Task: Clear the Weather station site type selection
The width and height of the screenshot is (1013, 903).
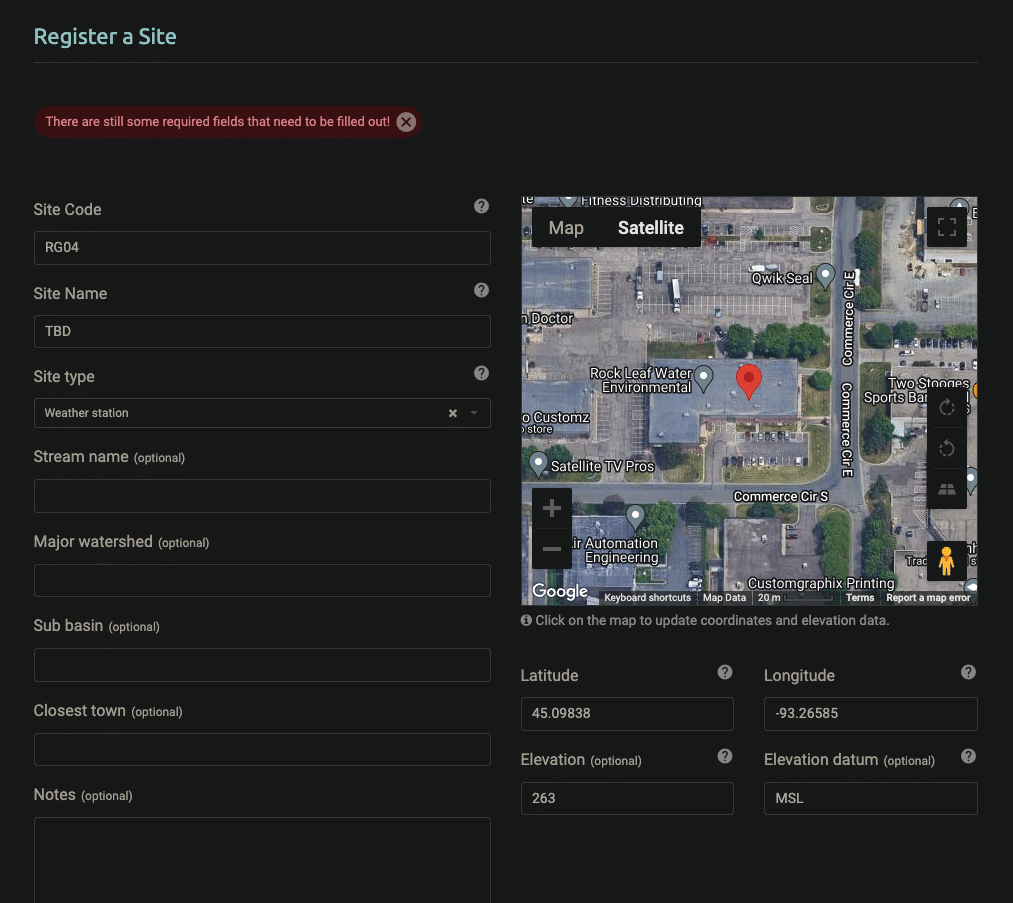Action: pos(452,413)
